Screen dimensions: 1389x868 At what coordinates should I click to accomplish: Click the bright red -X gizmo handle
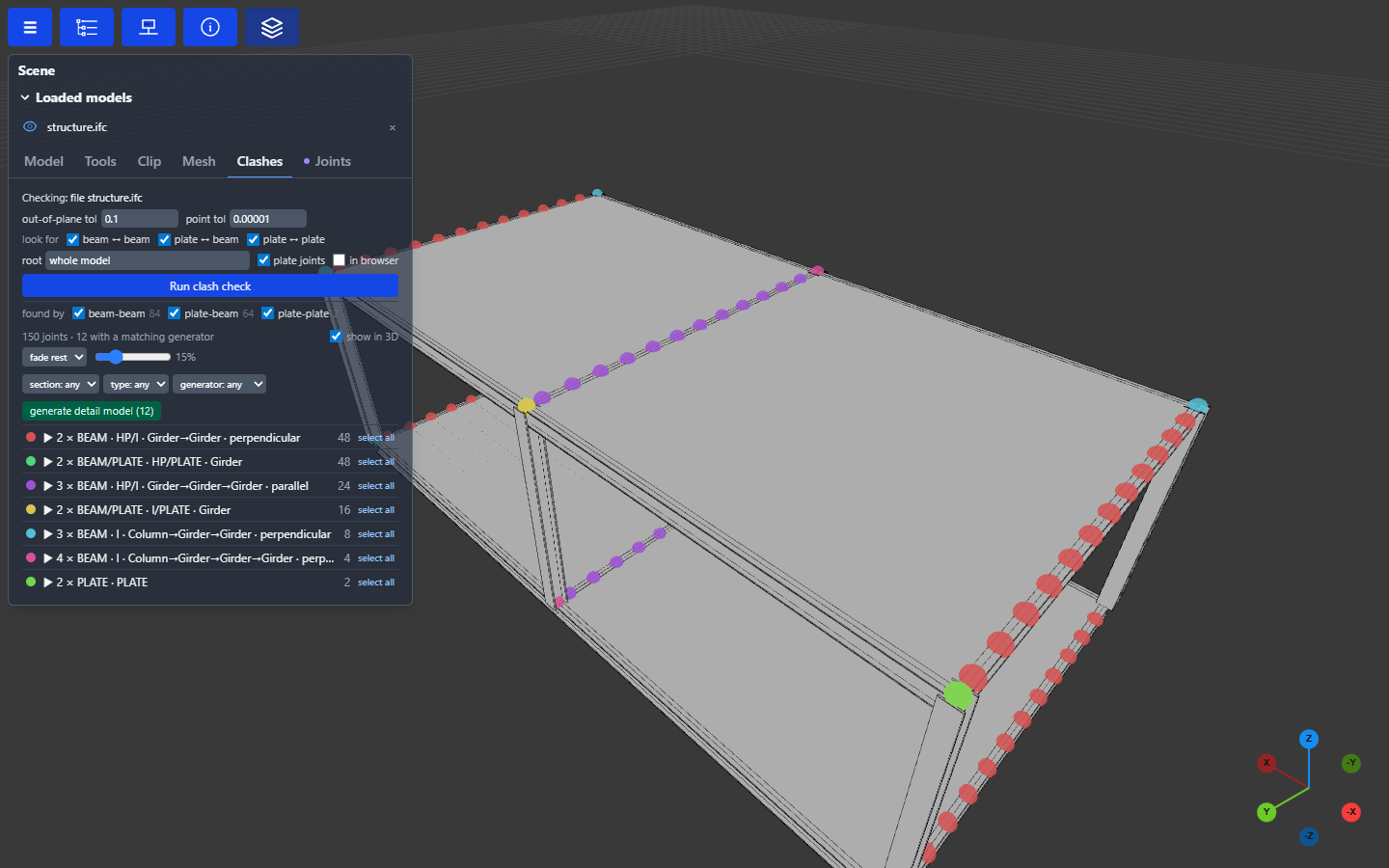pyautogui.click(x=1351, y=812)
